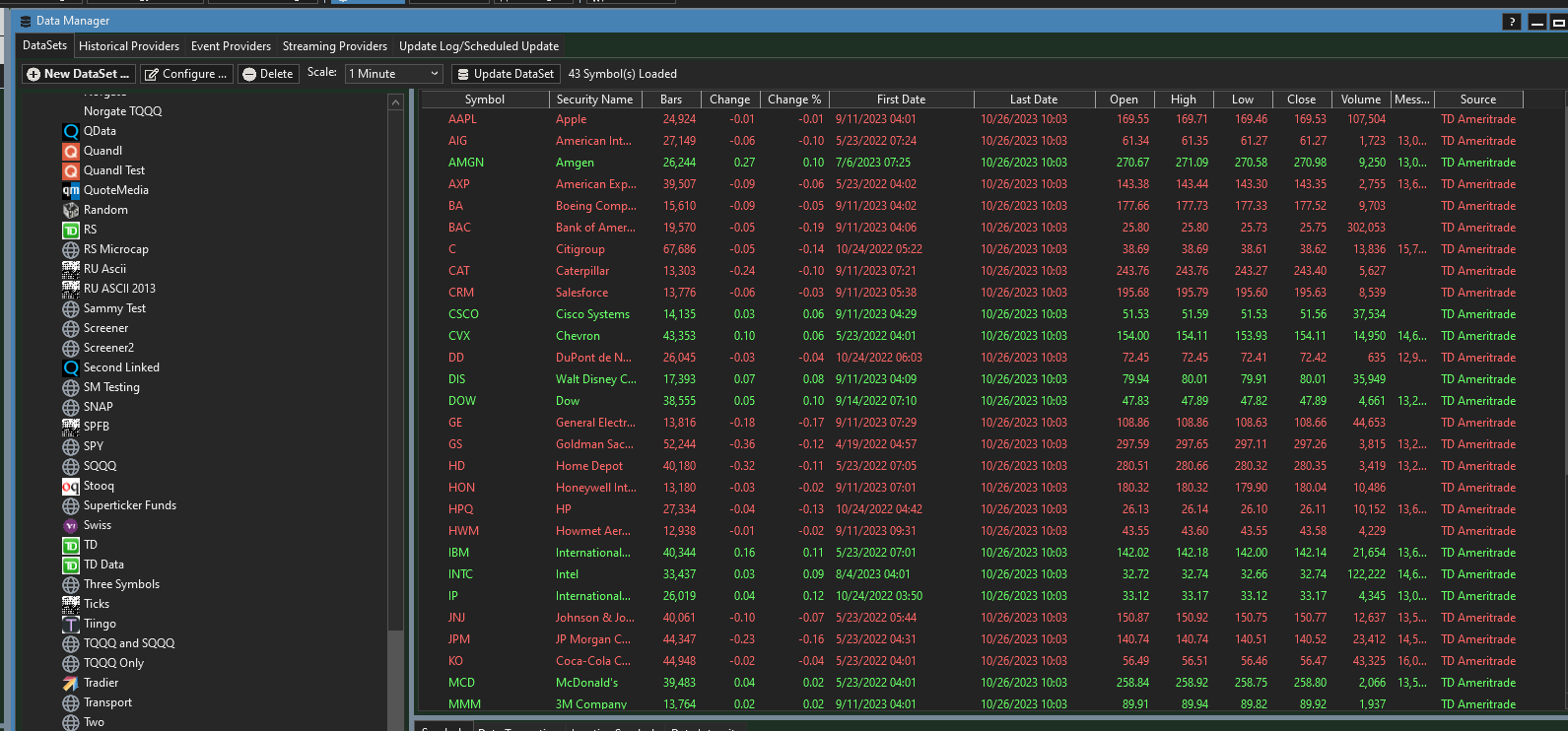Sort the table by Symbol column
This screenshot has width=1568, height=731.
coord(485,100)
